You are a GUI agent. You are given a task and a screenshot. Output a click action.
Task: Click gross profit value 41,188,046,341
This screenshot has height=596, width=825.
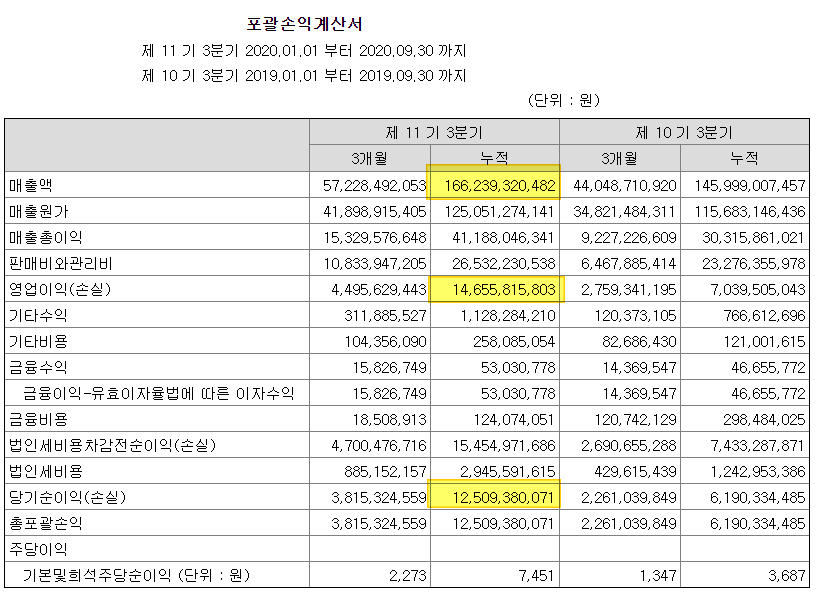pos(503,237)
